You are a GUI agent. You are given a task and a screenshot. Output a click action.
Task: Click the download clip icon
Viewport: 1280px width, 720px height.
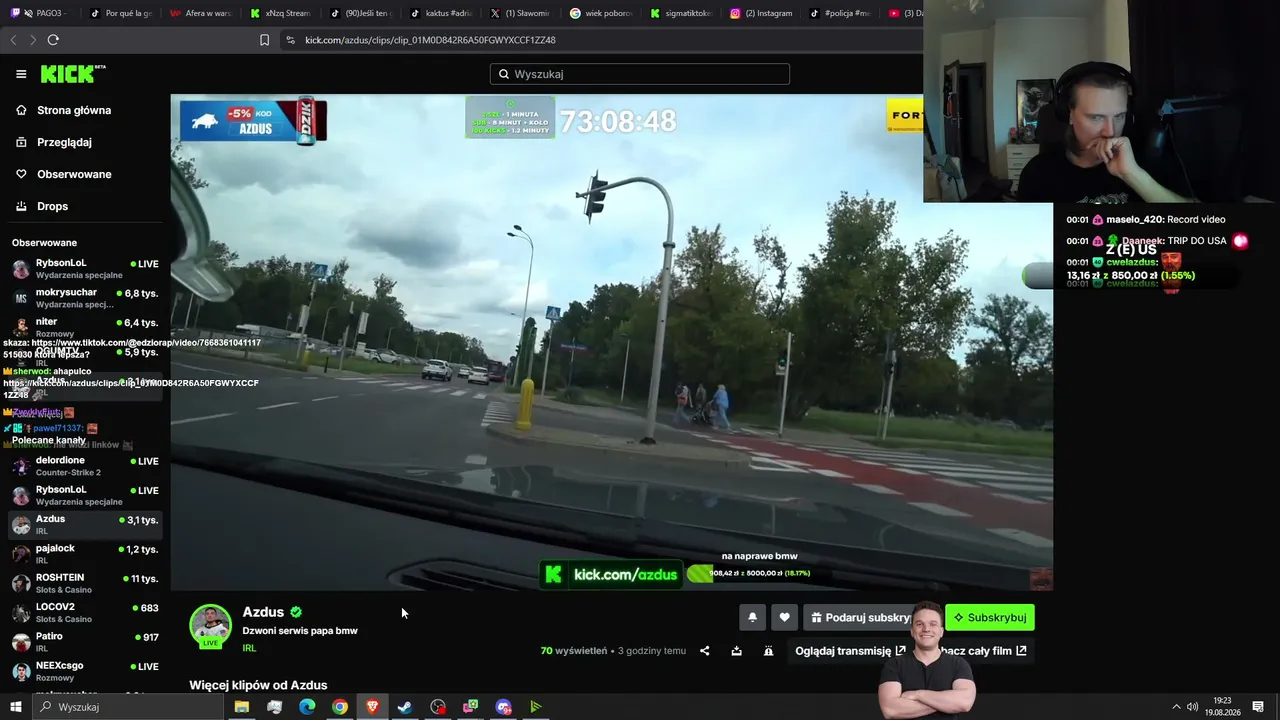coord(737,651)
